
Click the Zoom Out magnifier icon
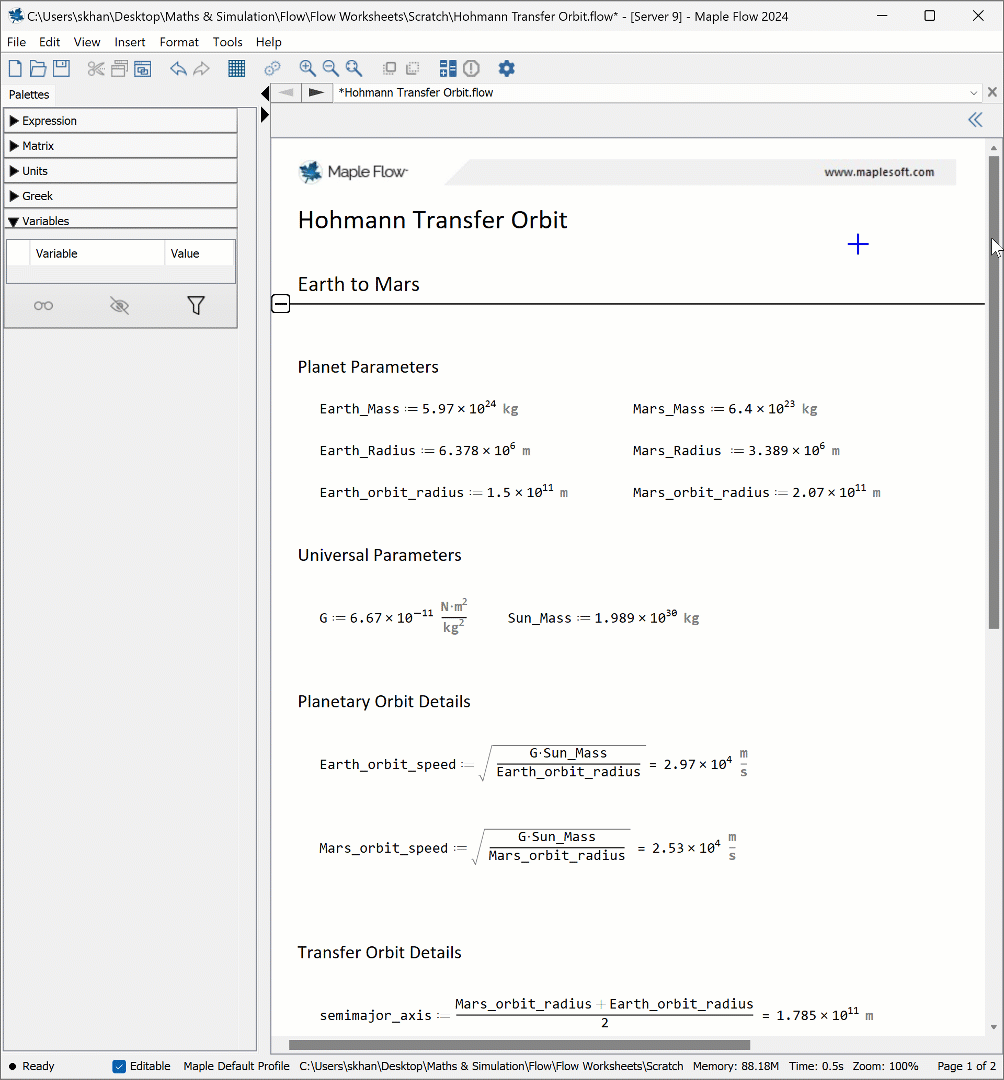[x=330, y=68]
